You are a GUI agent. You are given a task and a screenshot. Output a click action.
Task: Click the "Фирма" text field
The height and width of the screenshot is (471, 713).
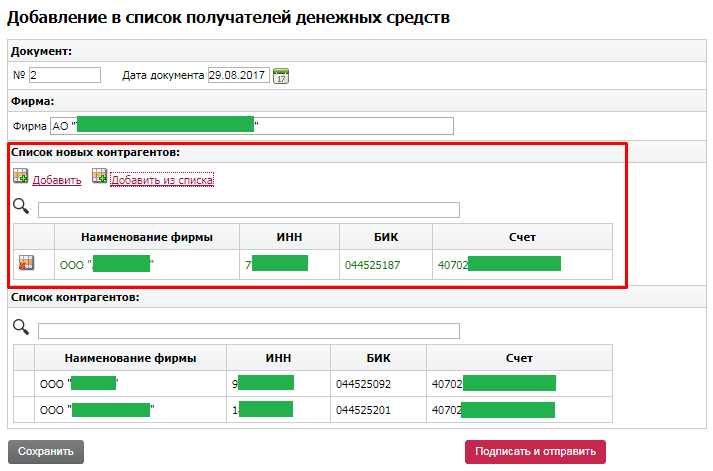[x=251, y=126]
